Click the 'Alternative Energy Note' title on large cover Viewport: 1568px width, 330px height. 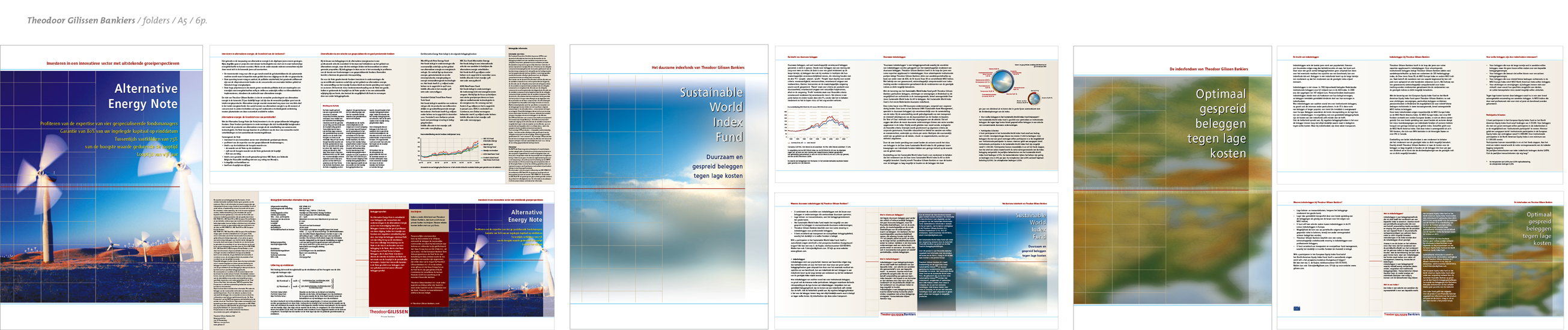point(143,96)
